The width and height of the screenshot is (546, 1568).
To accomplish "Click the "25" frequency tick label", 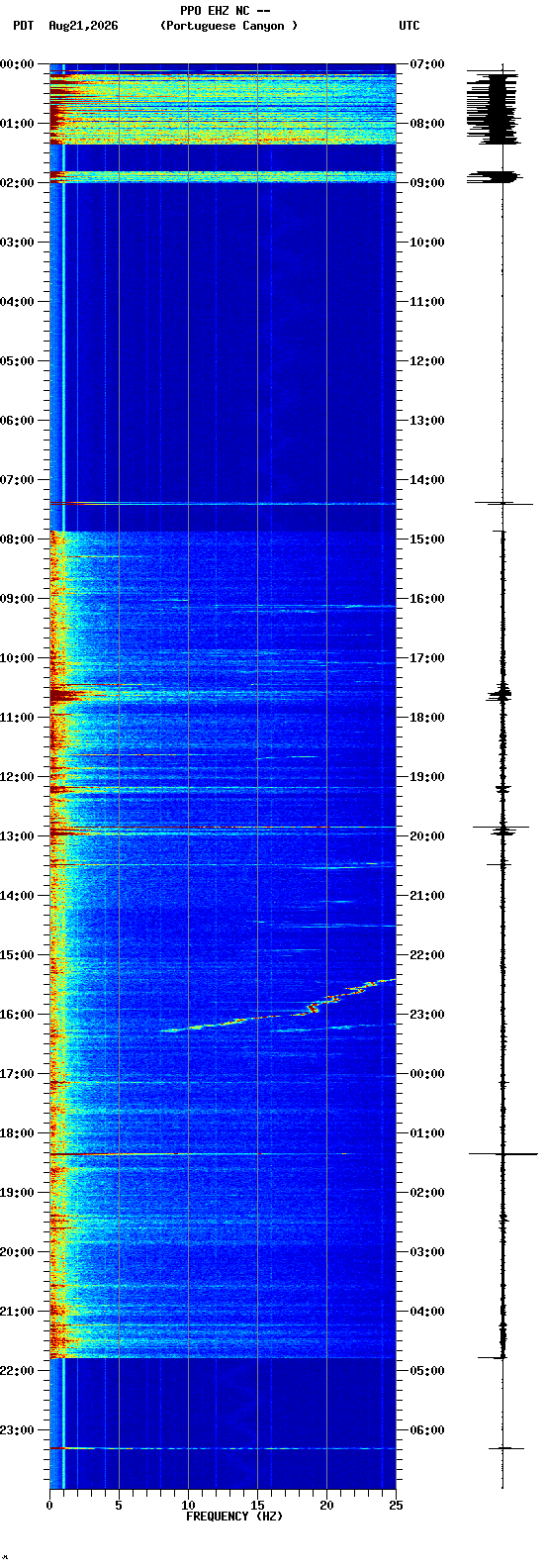I will coord(396,1506).
